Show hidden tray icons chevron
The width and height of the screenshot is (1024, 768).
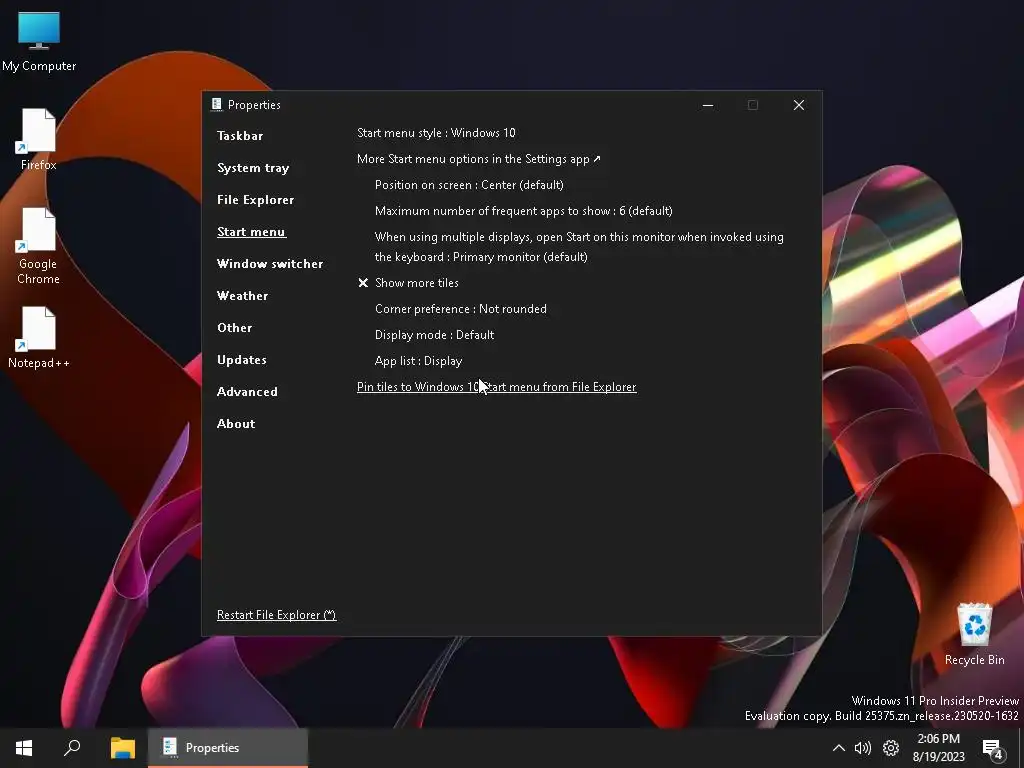tap(839, 748)
